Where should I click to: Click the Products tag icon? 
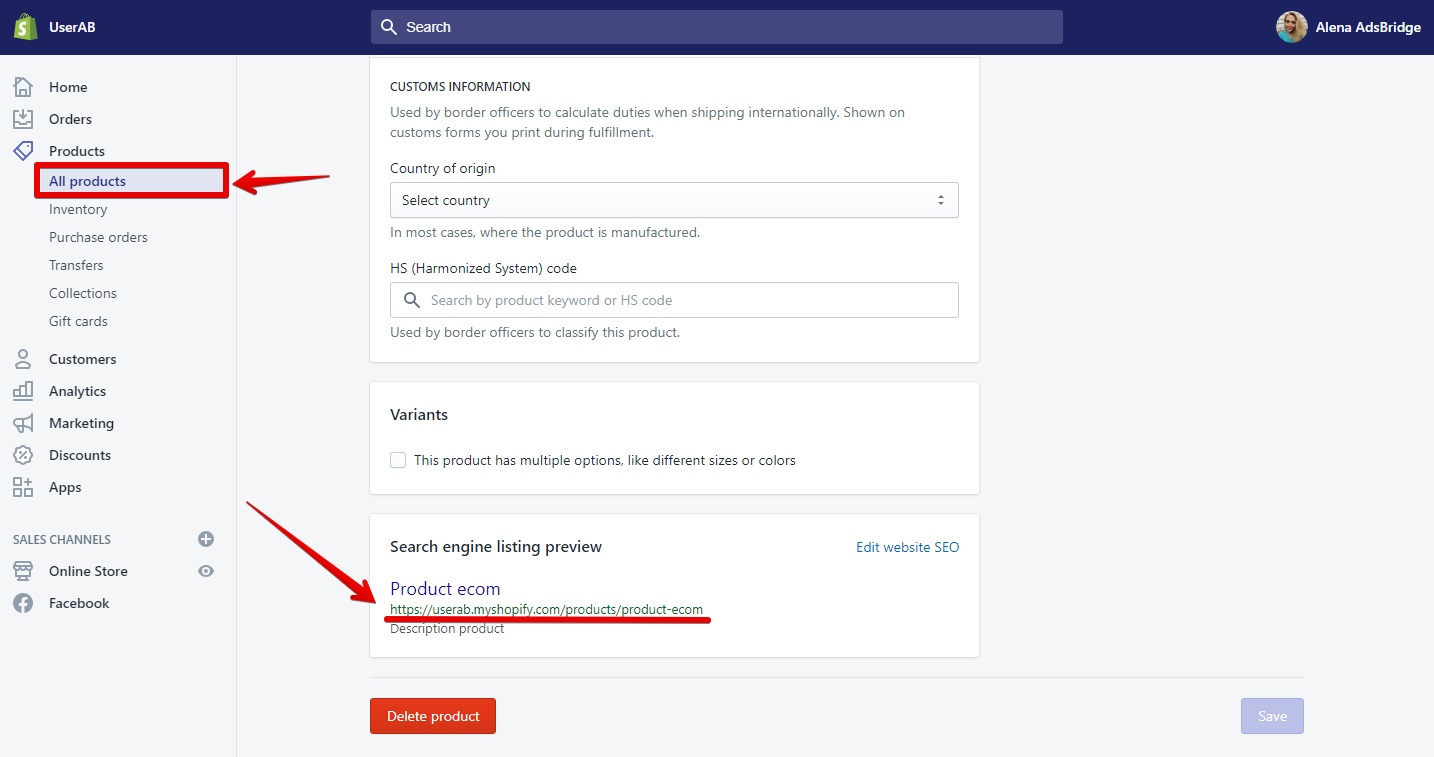click(23, 151)
